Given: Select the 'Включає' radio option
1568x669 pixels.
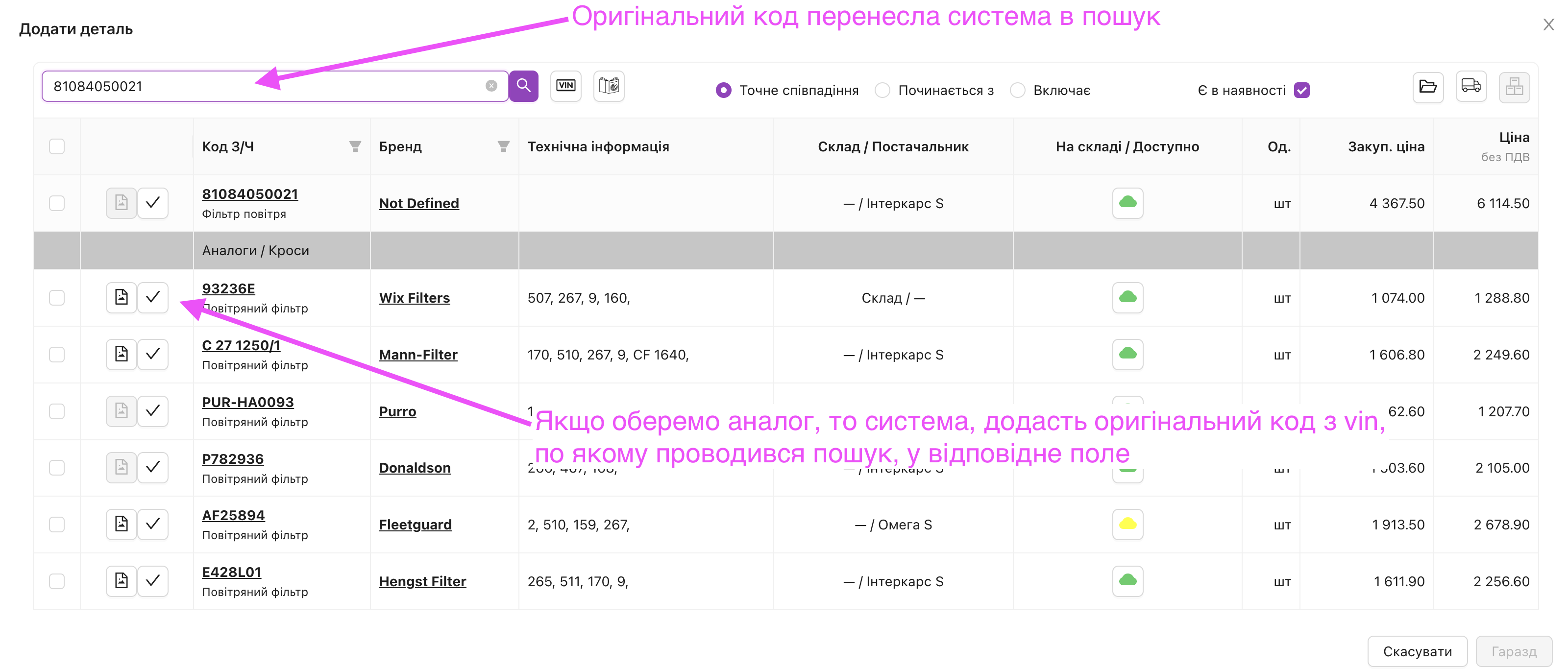Looking at the screenshot, I should [1017, 91].
